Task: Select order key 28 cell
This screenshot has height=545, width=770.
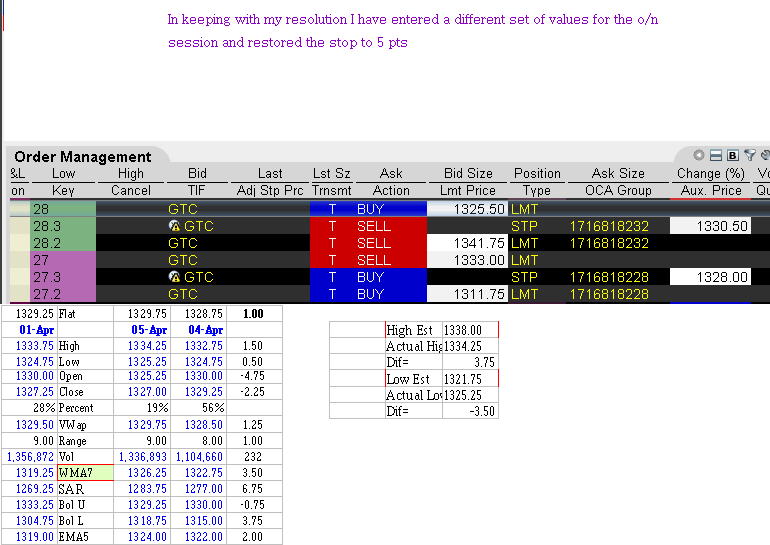Action: tap(63, 209)
